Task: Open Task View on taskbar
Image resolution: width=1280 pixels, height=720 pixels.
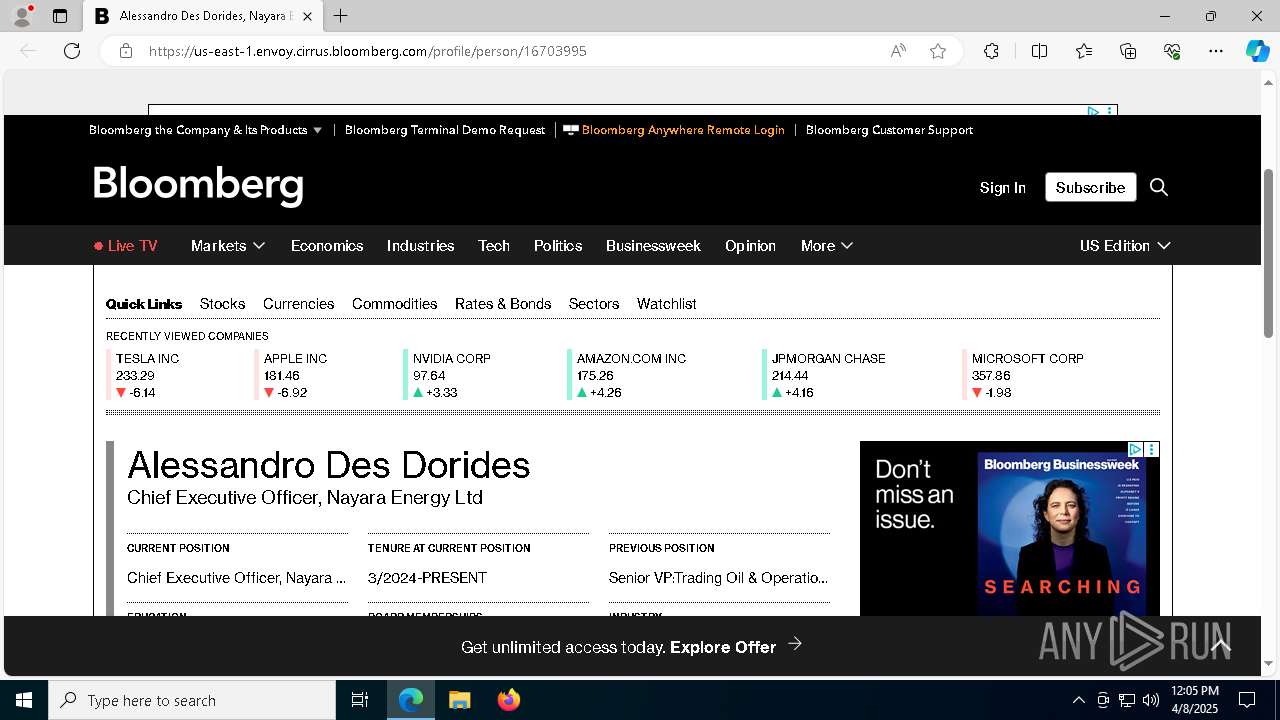Action: (x=360, y=700)
